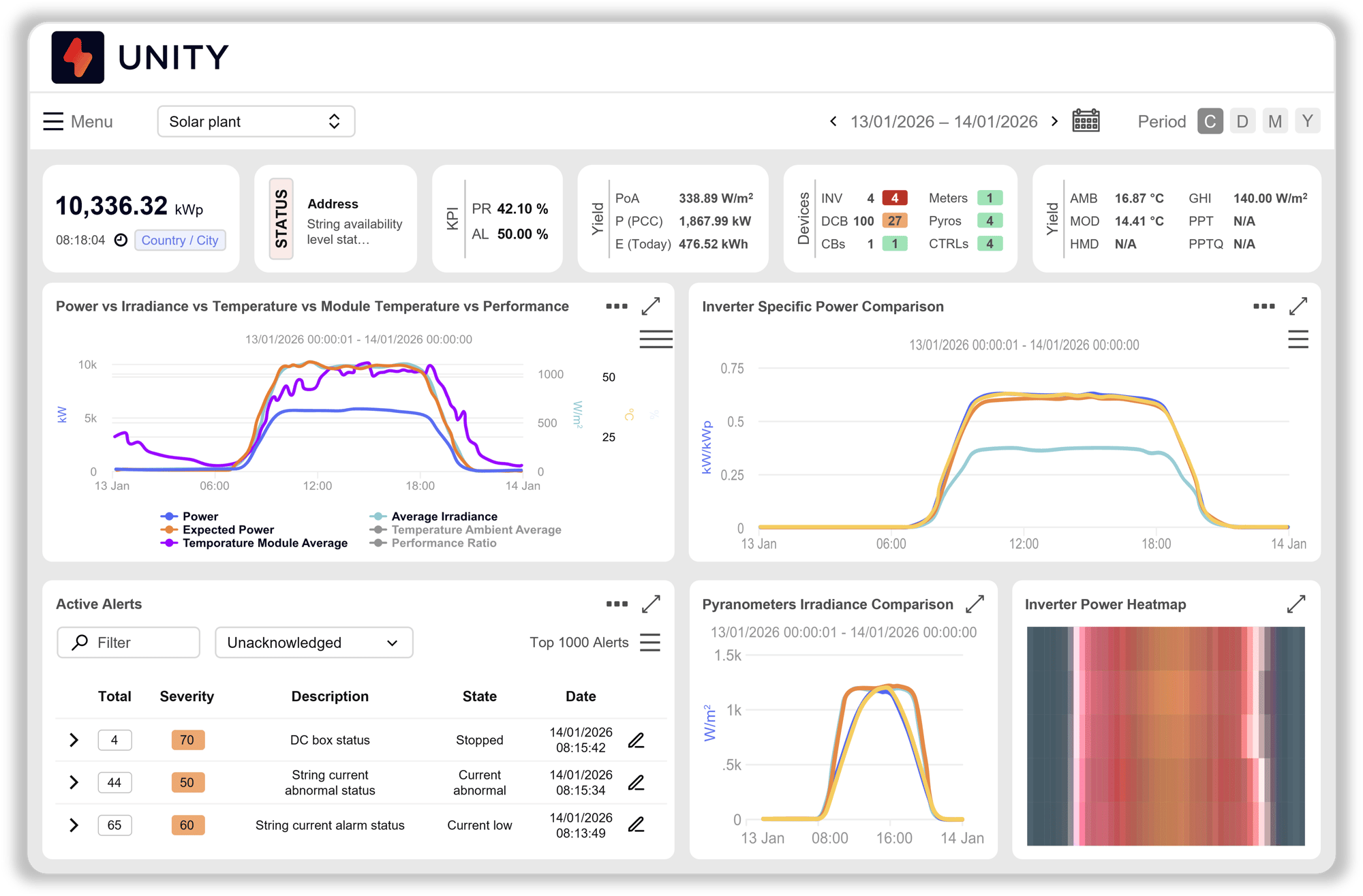This screenshot has height=896, width=1363.
Task: Toggle the Power series in chart legend
Action: [x=200, y=516]
